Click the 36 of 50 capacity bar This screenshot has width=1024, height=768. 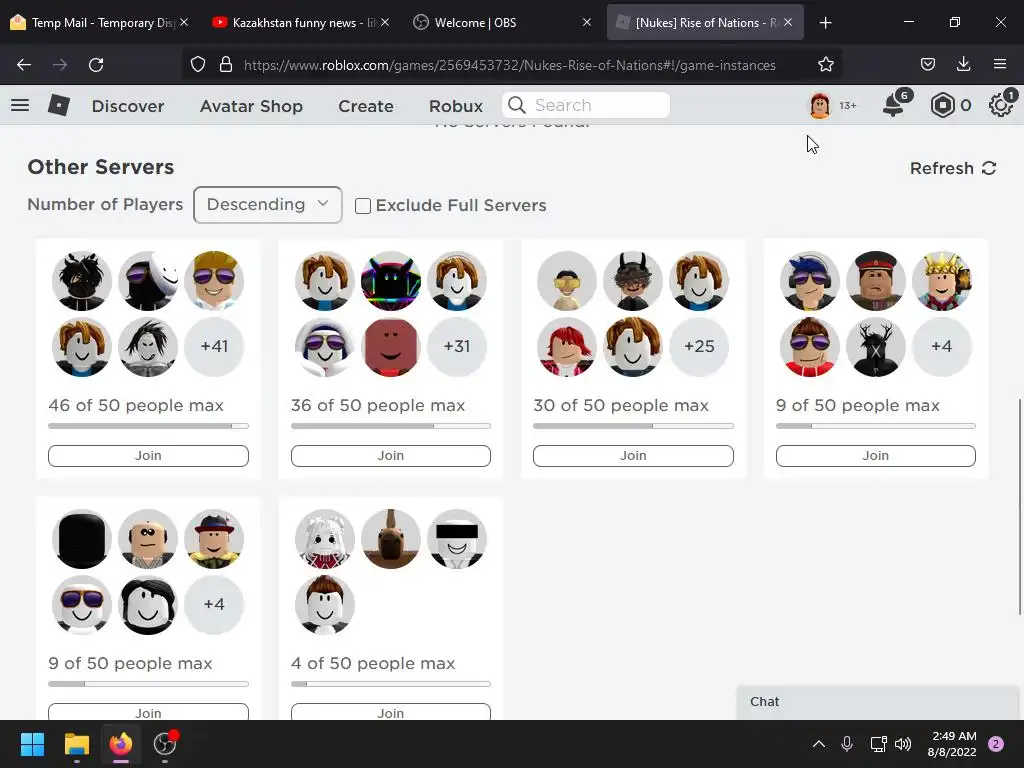[x=391, y=426]
